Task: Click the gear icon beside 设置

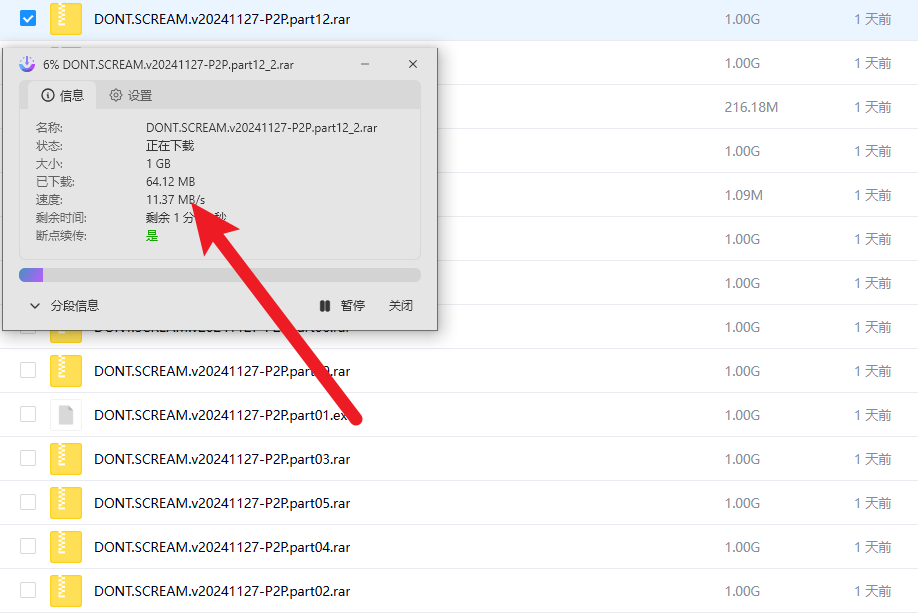Action: coord(114,95)
